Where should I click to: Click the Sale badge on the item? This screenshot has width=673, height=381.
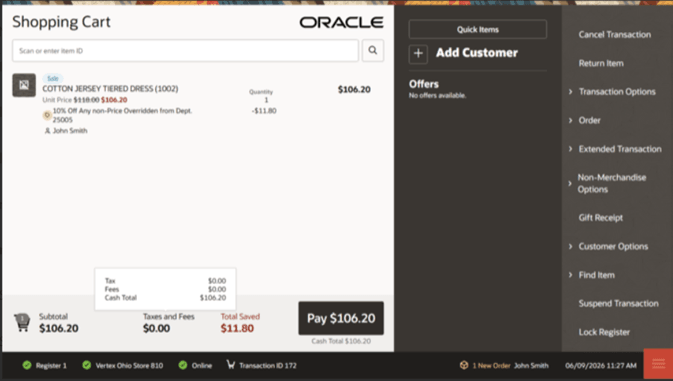coord(53,78)
